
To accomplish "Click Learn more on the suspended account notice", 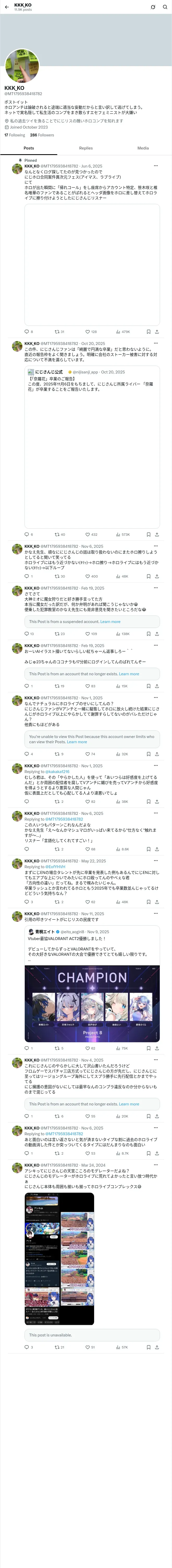I will 110,621.
